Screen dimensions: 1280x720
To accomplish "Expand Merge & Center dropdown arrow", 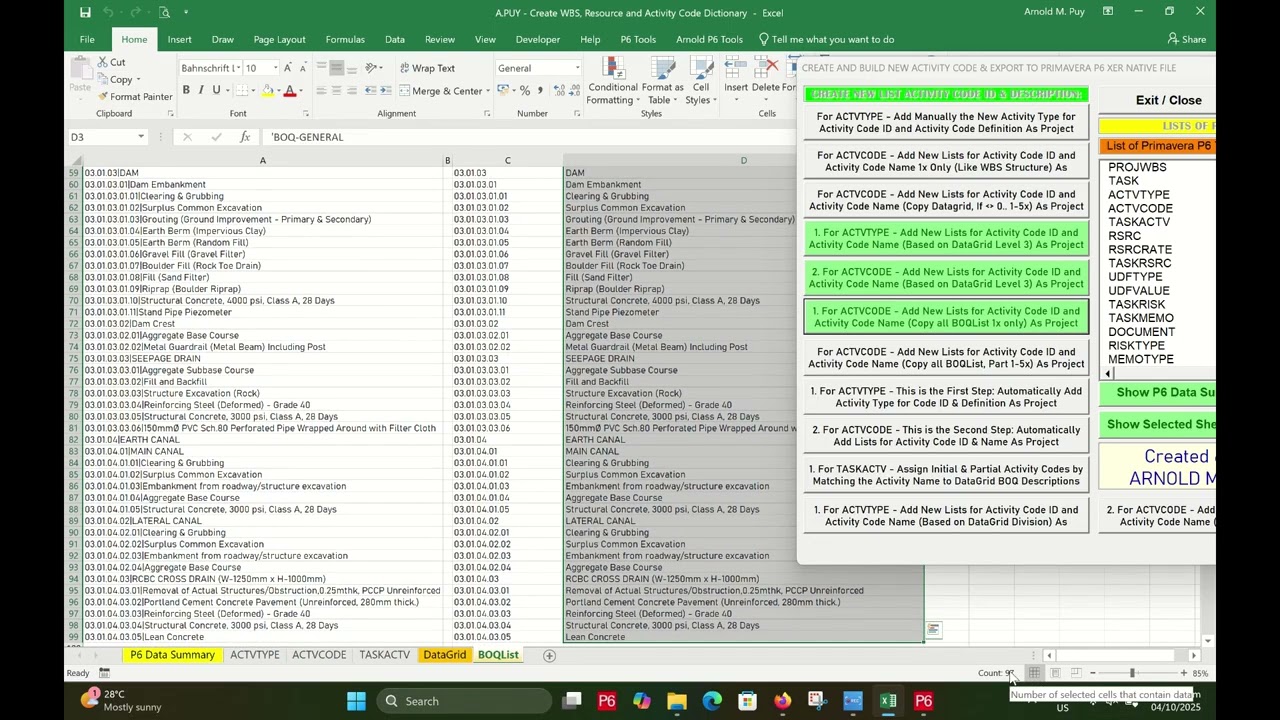I will tap(488, 91).
